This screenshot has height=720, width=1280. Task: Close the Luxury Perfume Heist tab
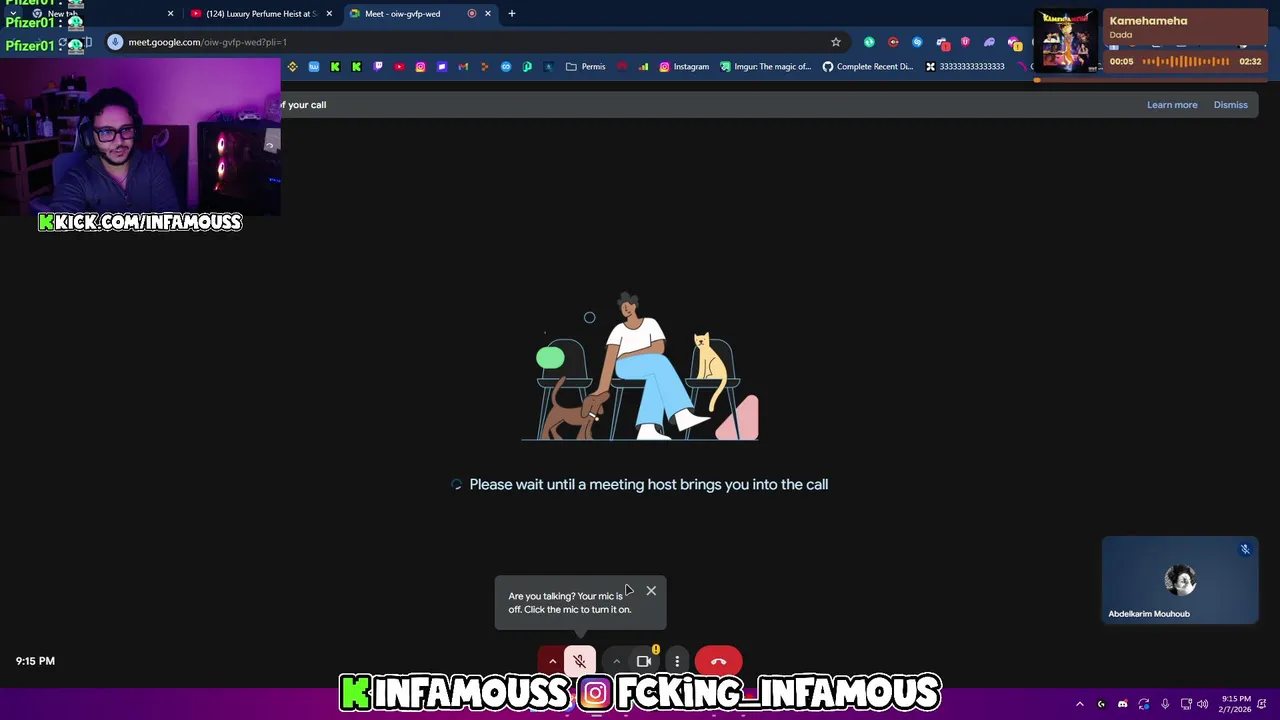[x=329, y=14]
